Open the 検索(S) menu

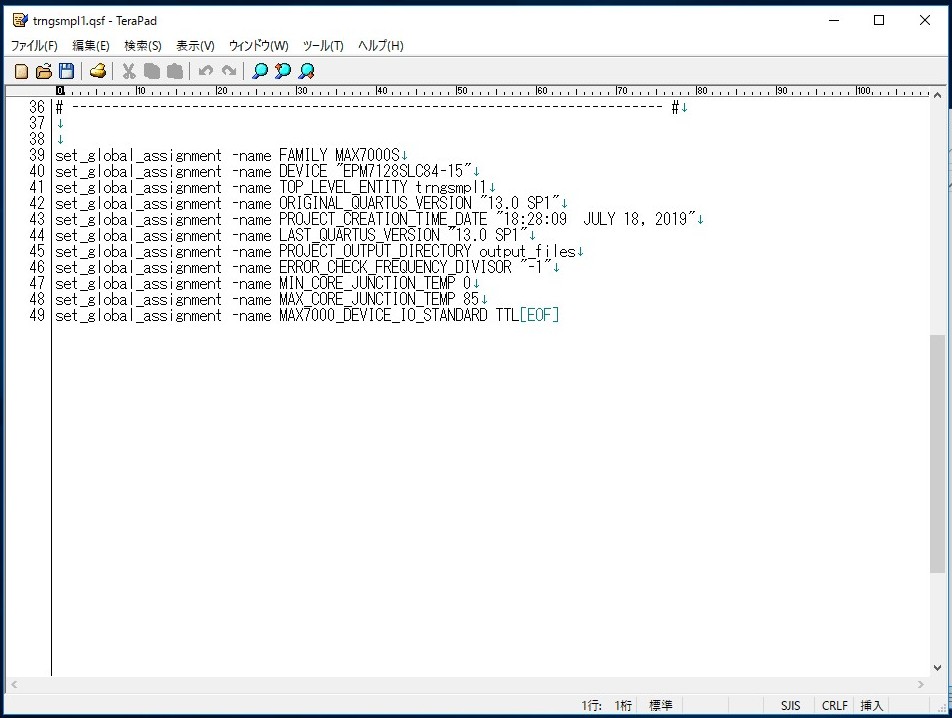tap(143, 46)
